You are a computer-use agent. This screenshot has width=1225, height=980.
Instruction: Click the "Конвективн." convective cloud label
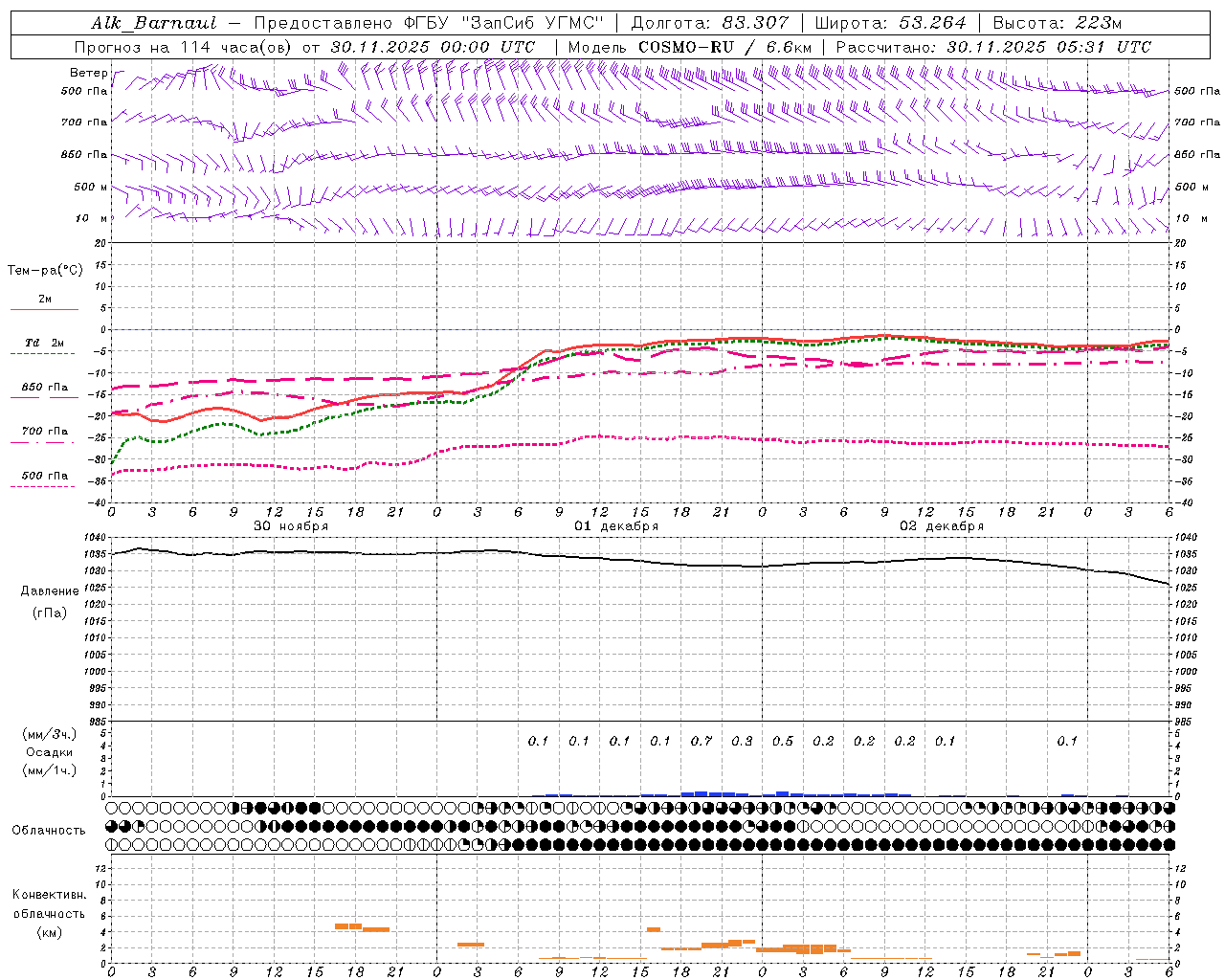pos(49,895)
